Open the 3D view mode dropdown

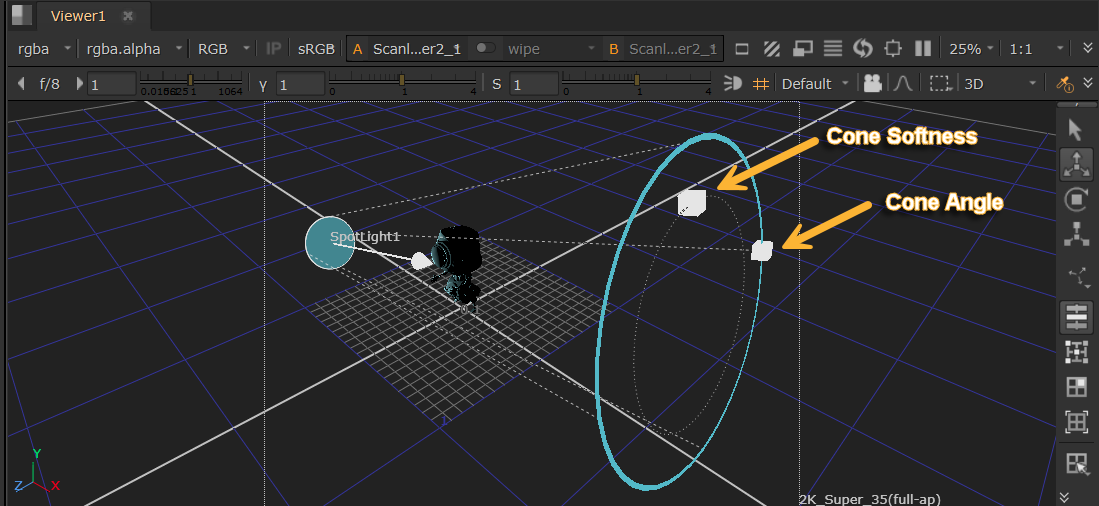1000,84
